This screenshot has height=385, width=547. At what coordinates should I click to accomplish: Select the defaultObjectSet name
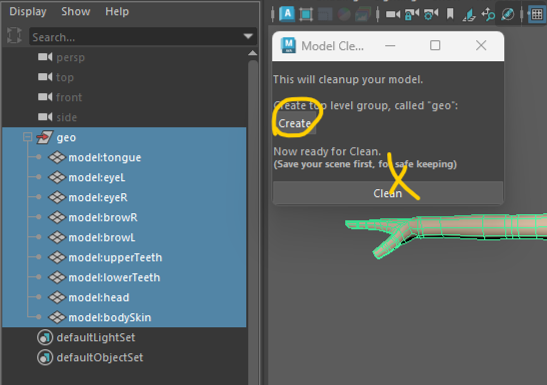100,357
